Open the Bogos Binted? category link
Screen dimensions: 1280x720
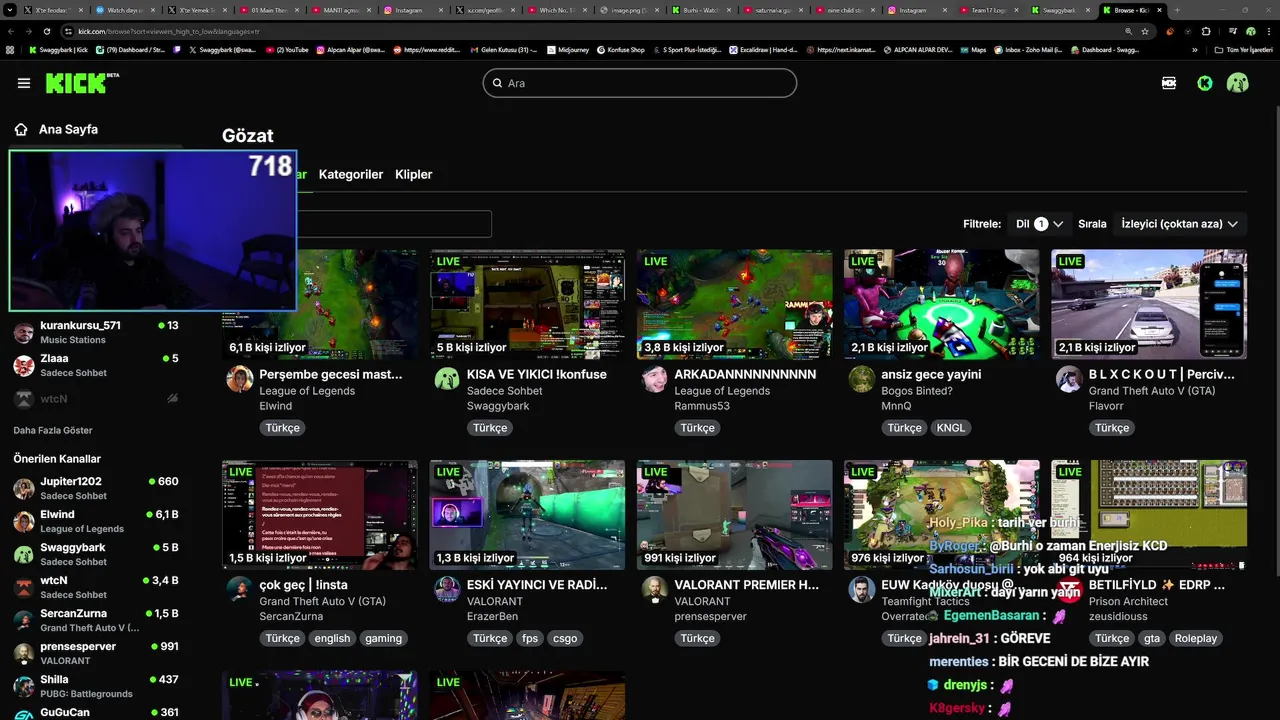coord(918,391)
